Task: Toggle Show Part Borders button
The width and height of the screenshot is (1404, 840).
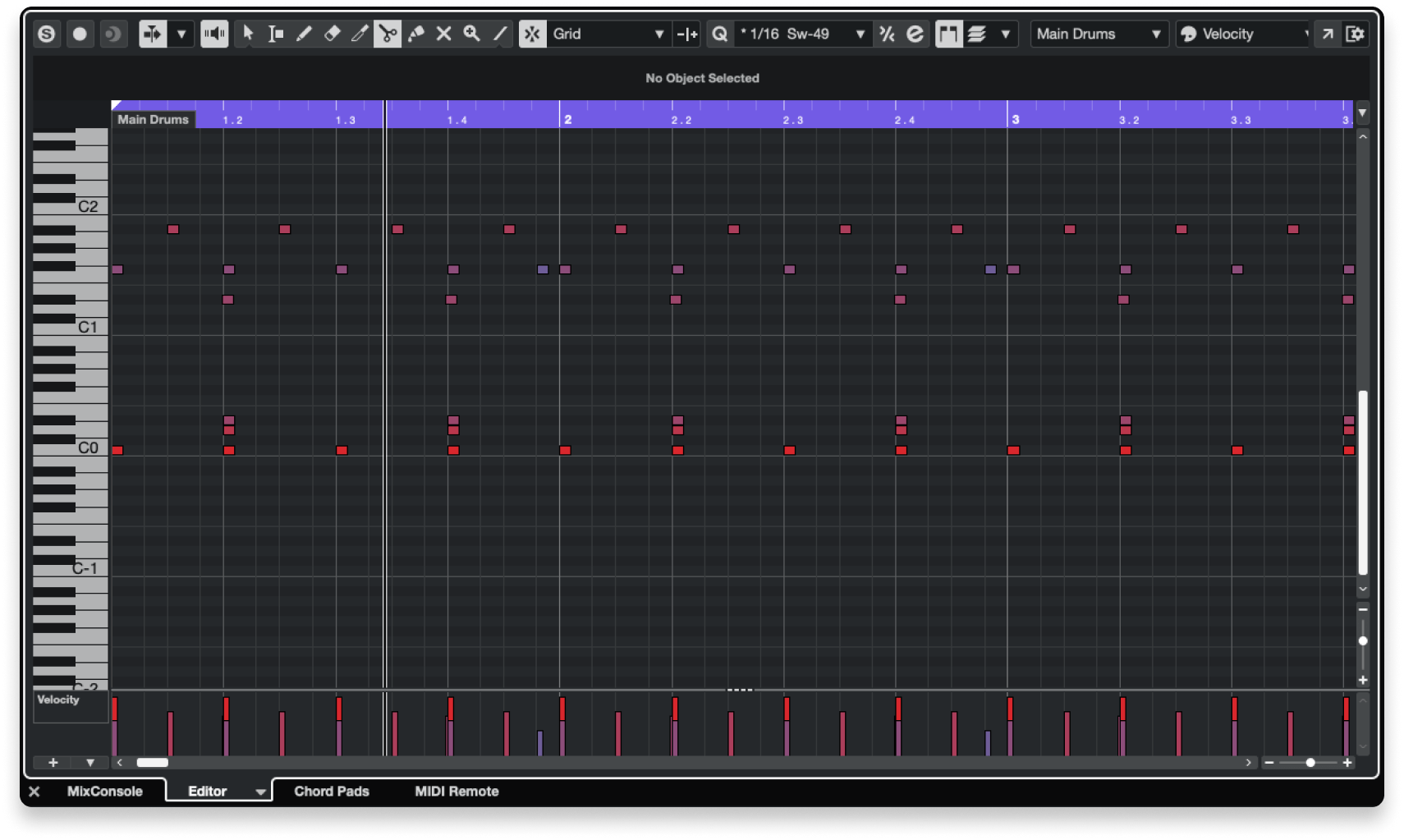Action: pos(948,34)
